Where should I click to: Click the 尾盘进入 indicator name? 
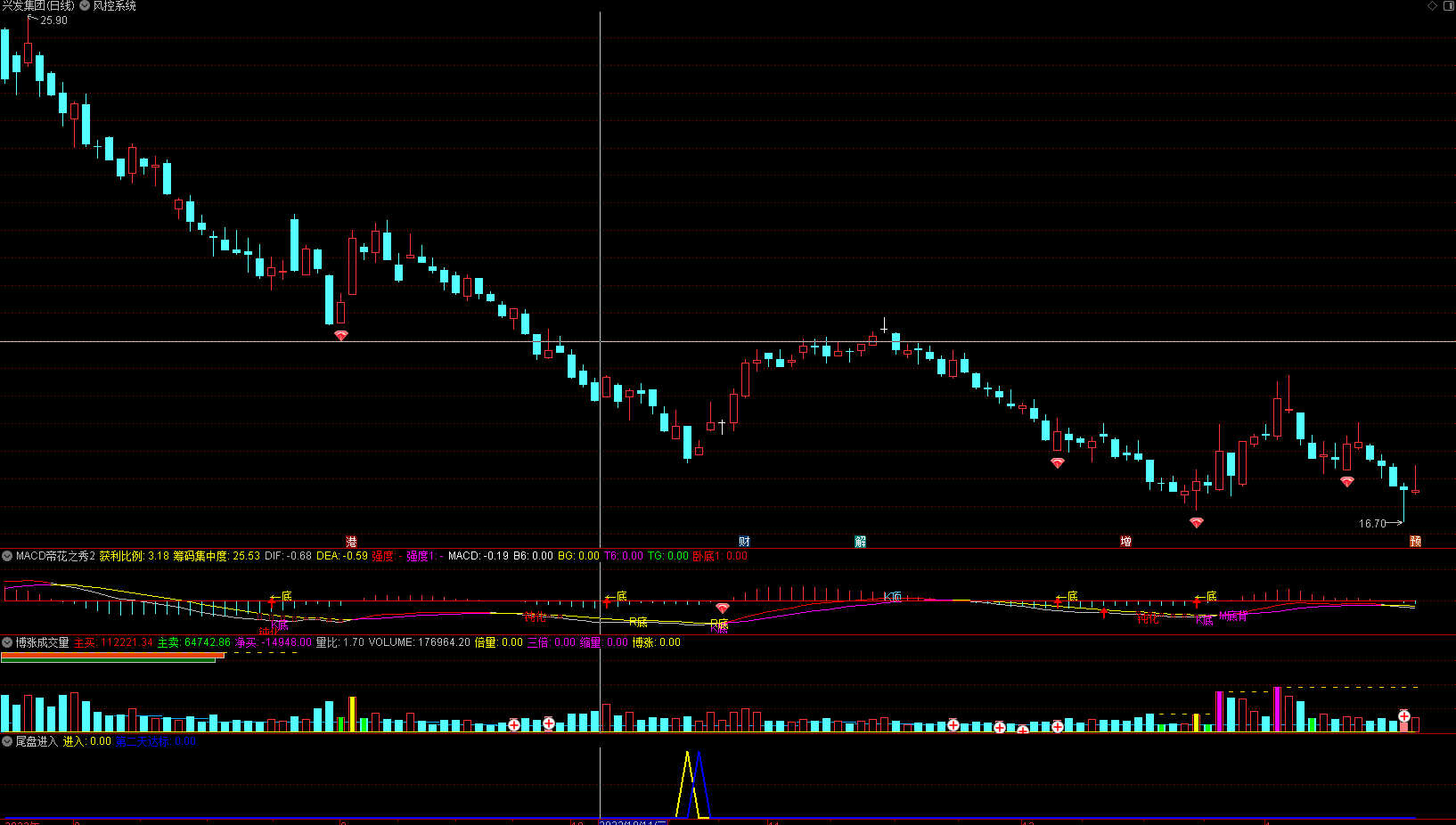(37, 741)
